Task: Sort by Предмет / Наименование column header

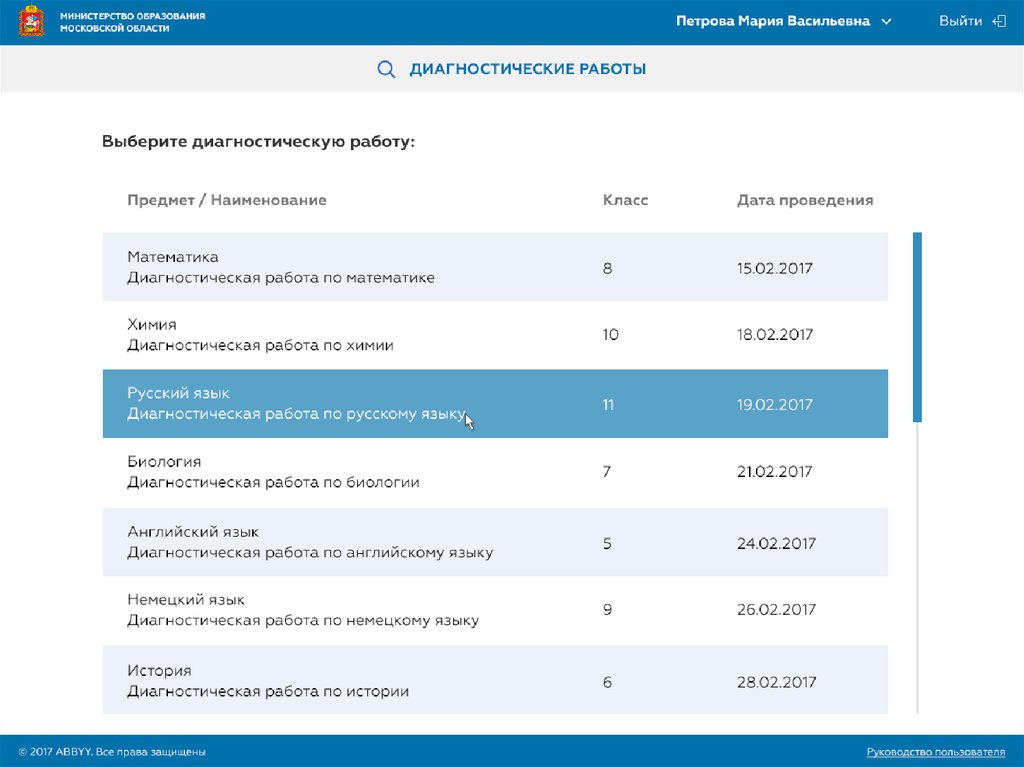Action: [226, 200]
